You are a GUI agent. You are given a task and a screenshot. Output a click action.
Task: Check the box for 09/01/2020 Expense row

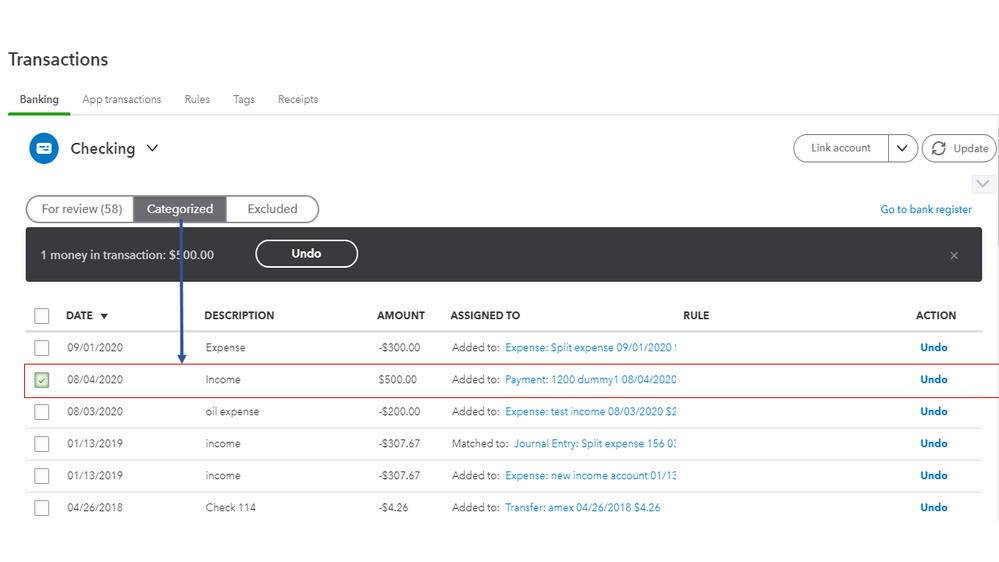pyautogui.click(x=42, y=348)
